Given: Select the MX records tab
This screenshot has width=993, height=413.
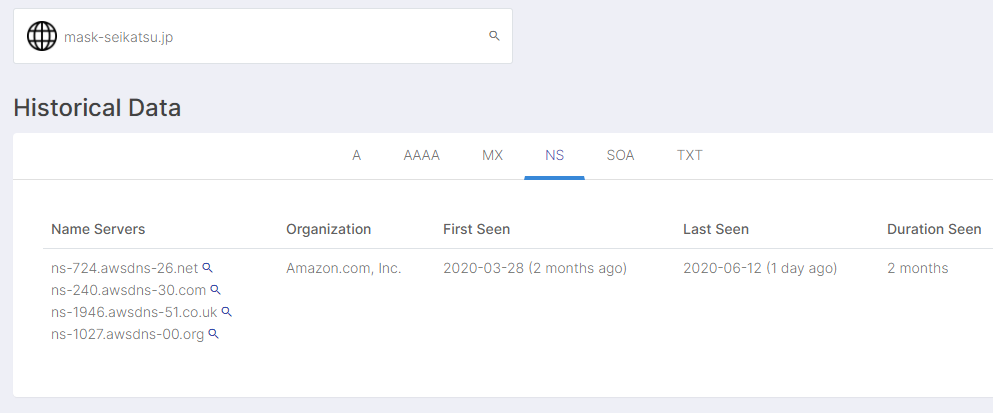Looking at the screenshot, I should pyautogui.click(x=492, y=155).
